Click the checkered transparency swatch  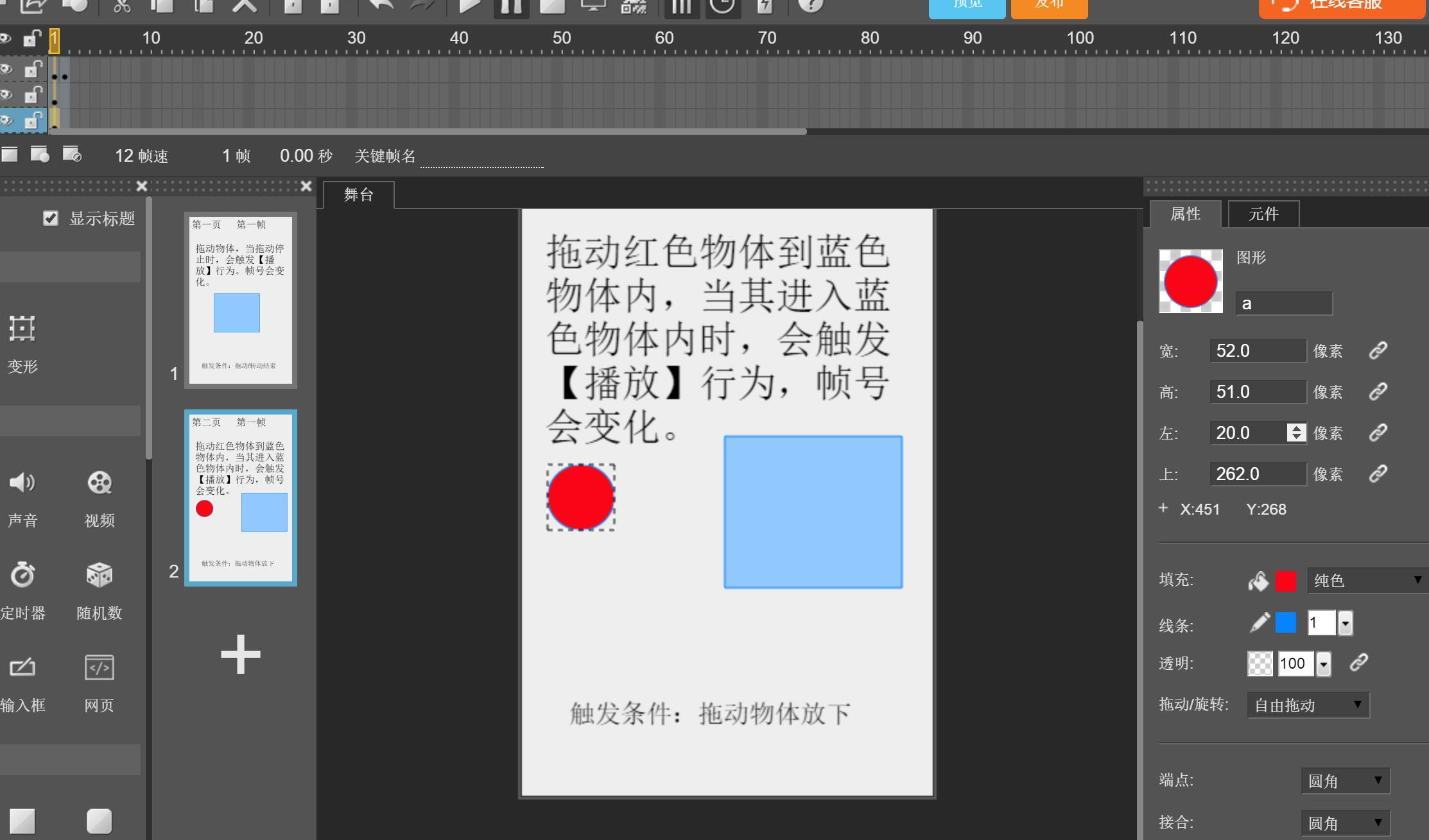pos(1260,664)
